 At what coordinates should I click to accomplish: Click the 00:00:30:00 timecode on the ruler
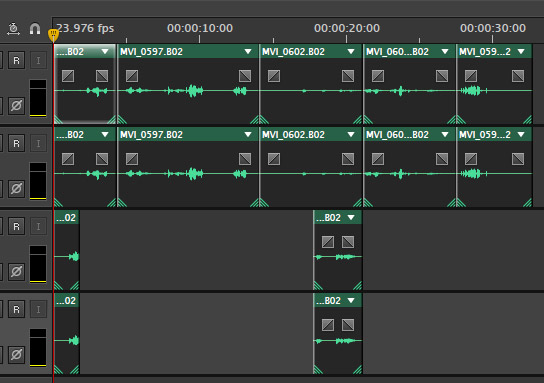point(493,28)
